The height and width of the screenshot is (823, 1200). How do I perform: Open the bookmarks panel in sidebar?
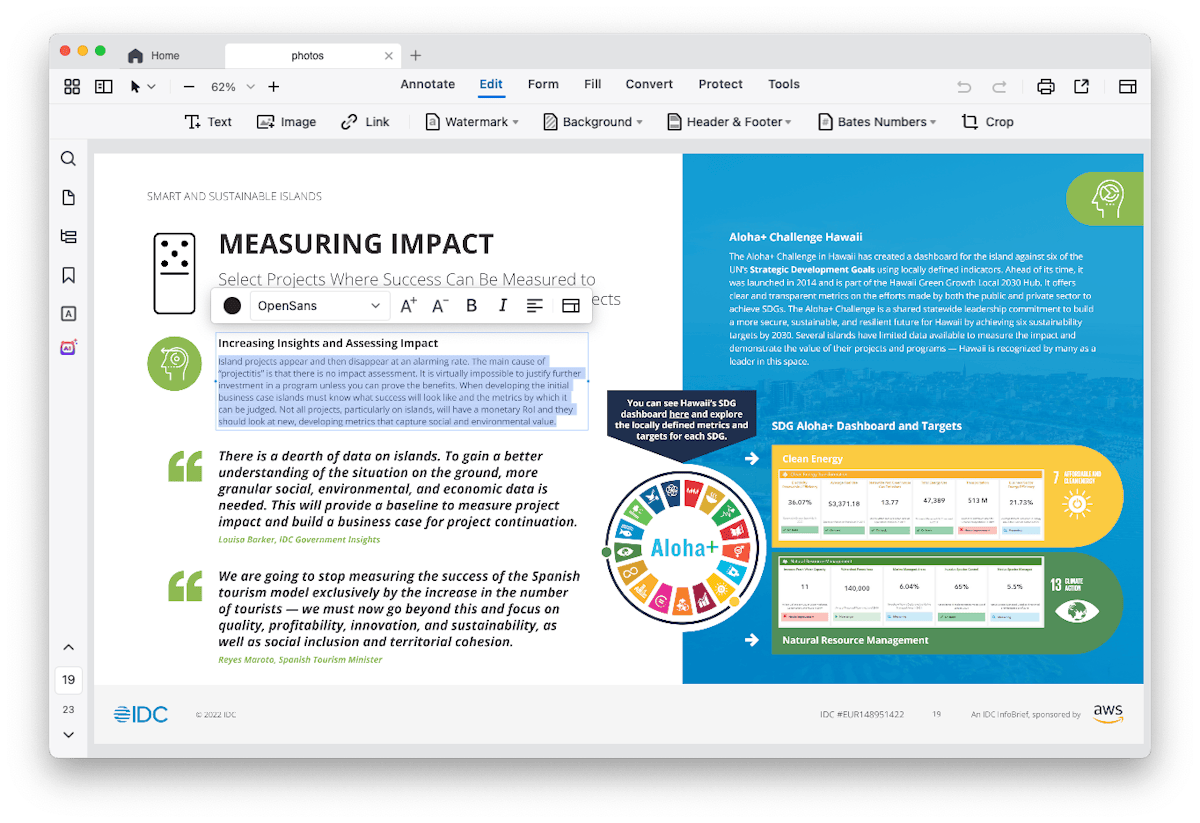68,275
